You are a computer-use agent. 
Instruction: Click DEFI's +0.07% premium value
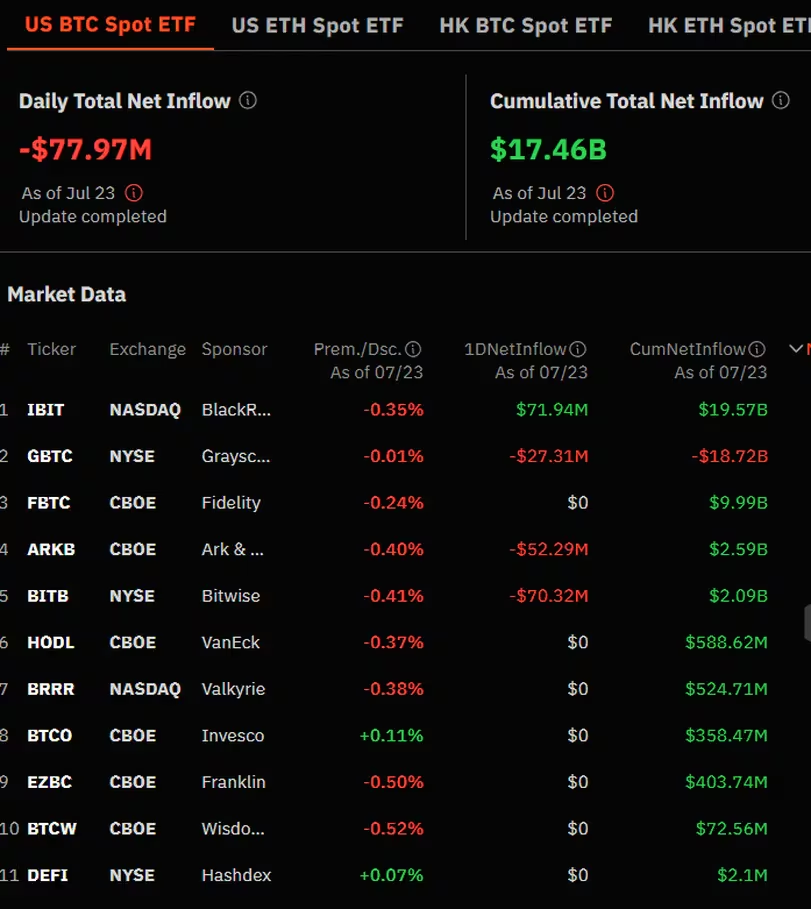392,875
